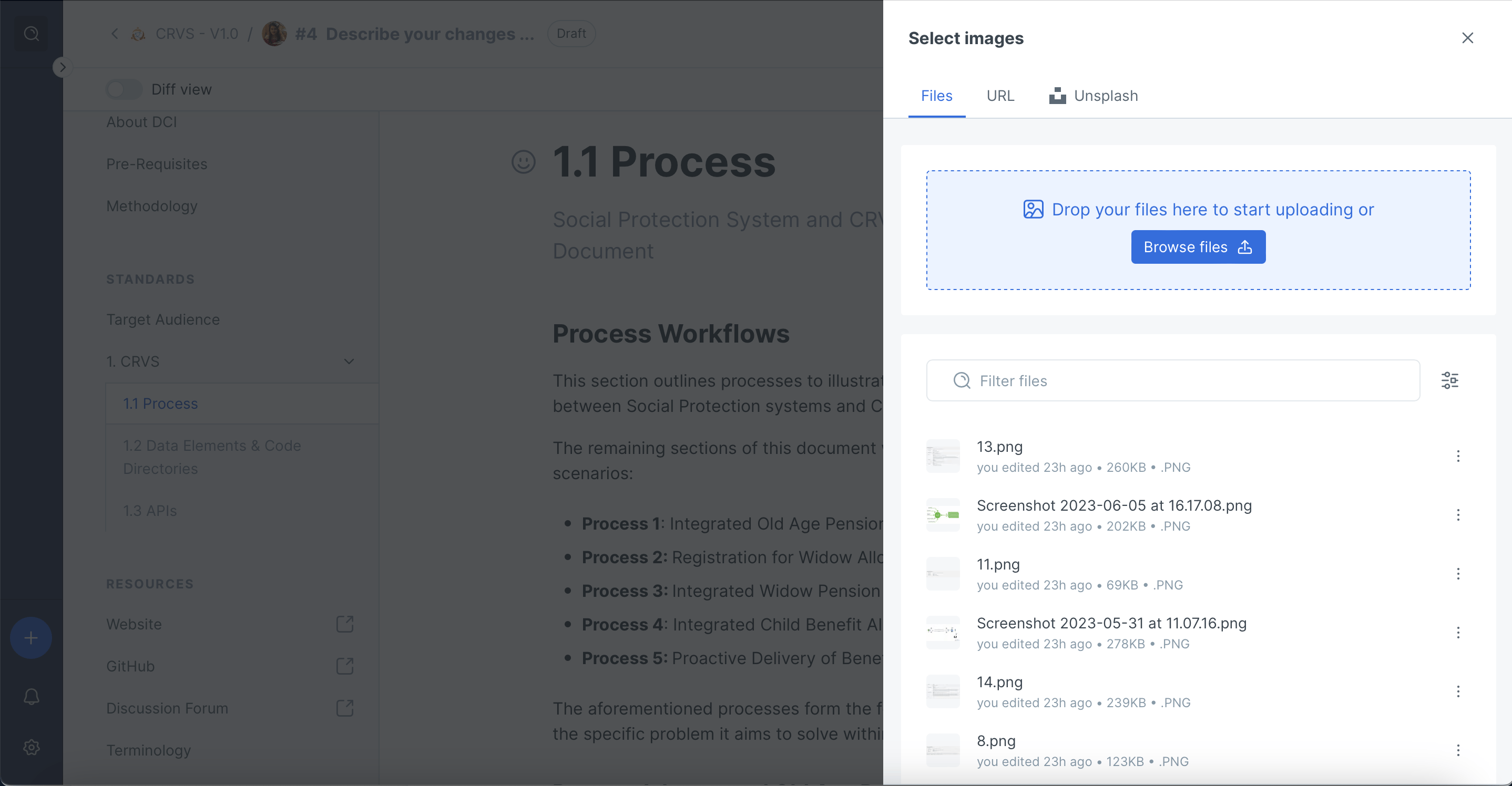This screenshot has height=786, width=1512.
Task: Open the filter settings sliders icon
Action: tap(1449, 381)
